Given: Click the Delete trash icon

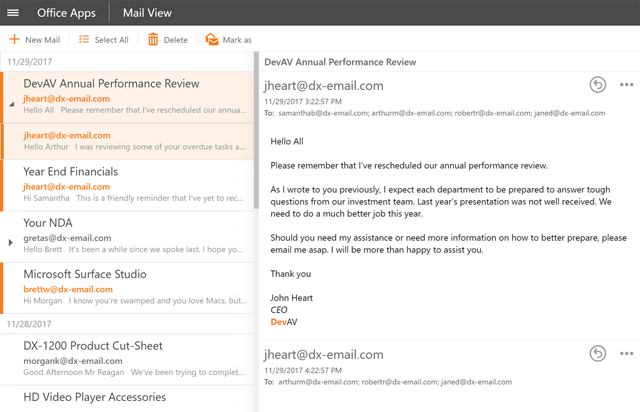Looking at the screenshot, I should click(153, 40).
